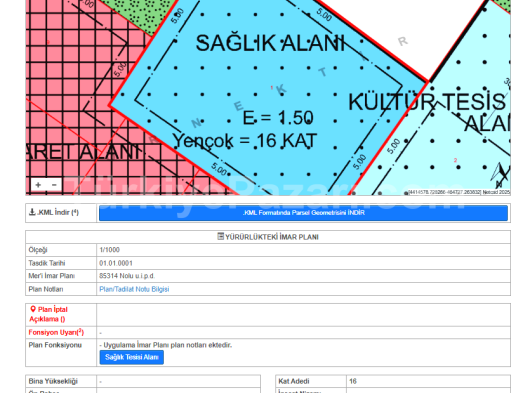Click the Yençok = 16 KAT label
This screenshot has width=530, height=393.
245,141
